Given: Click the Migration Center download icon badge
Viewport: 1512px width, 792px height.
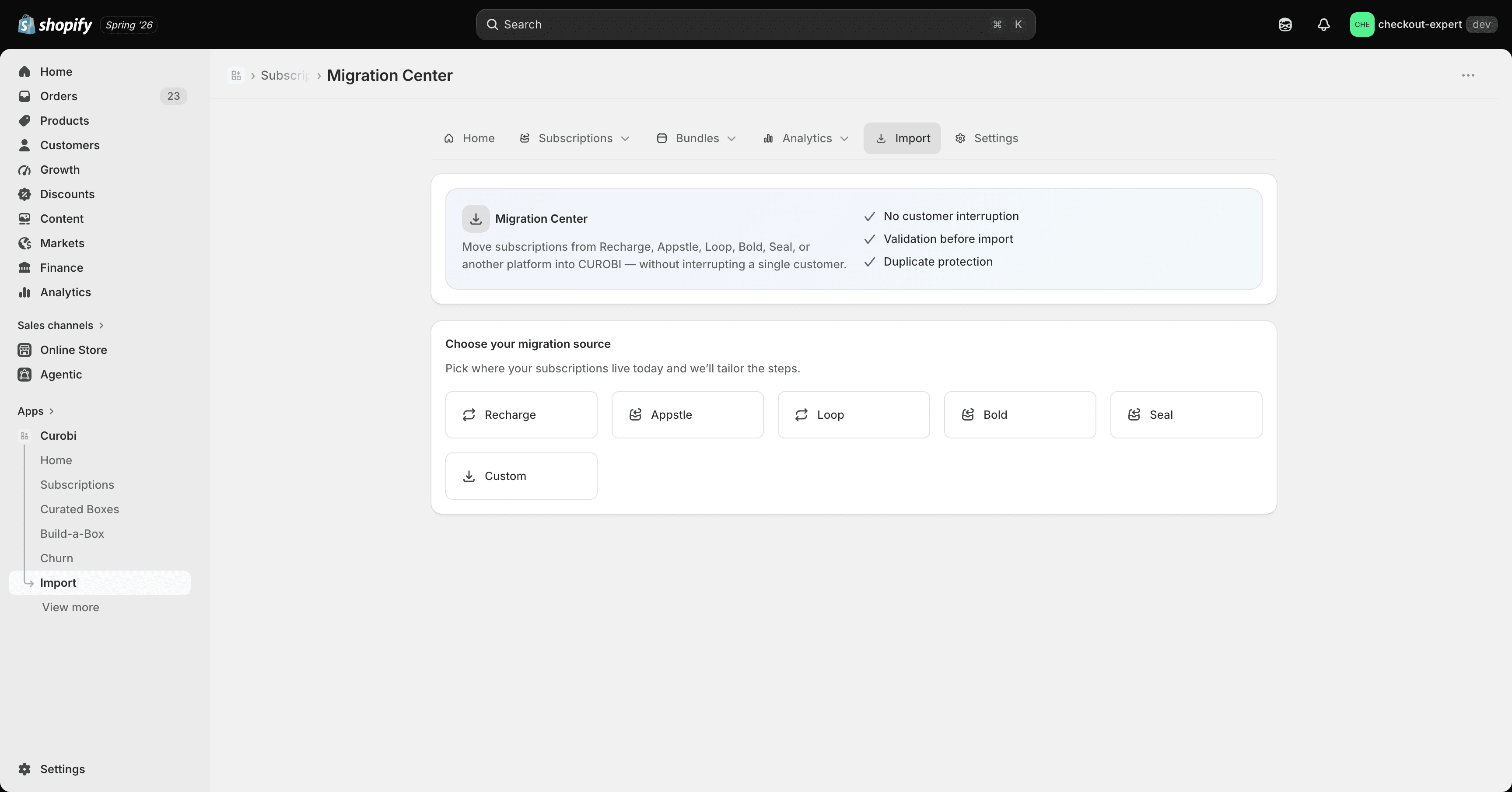Looking at the screenshot, I should (x=476, y=218).
